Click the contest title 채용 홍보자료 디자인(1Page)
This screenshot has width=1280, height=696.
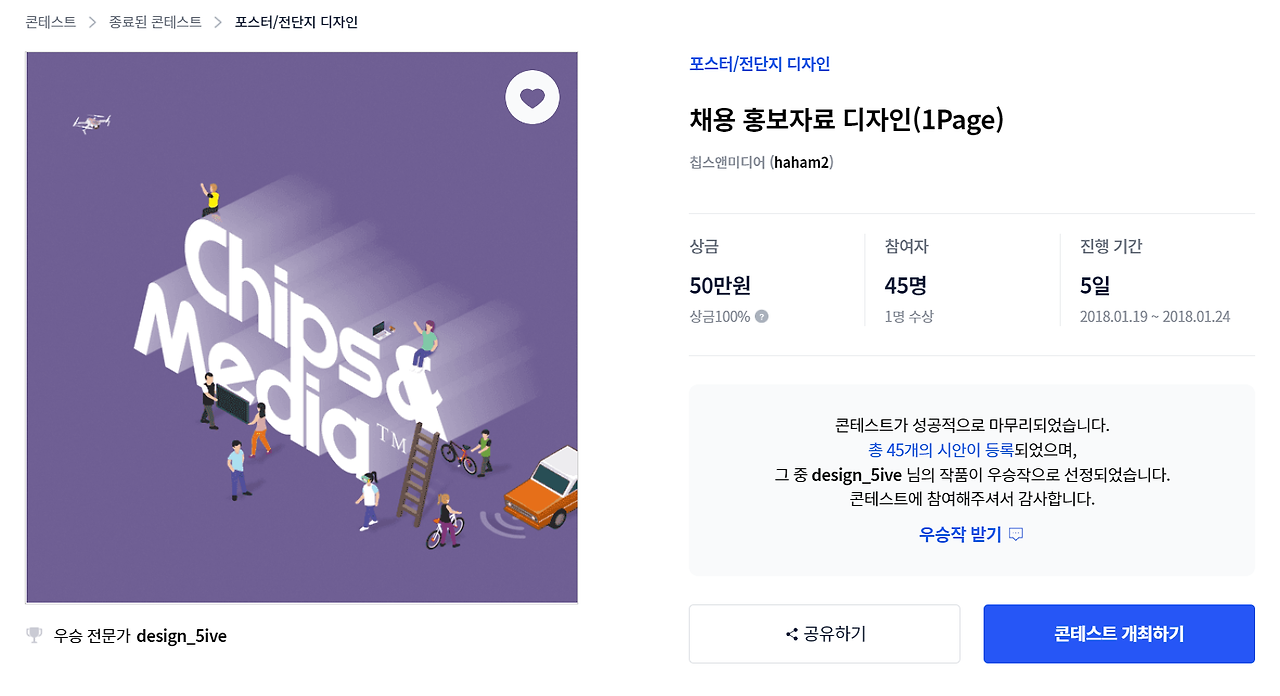click(846, 120)
